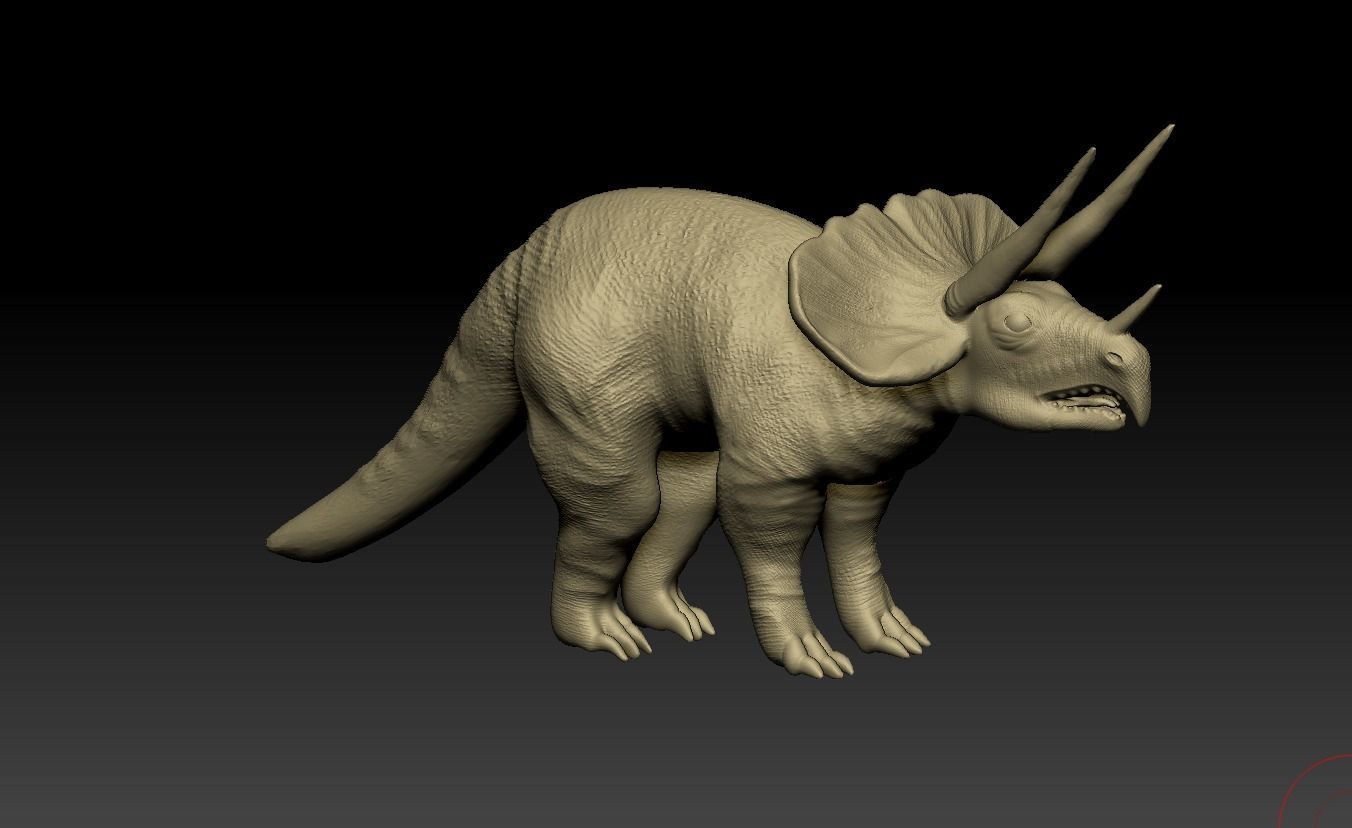Click the triceratops nose horn
1352x828 pixels.
point(1134,307)
